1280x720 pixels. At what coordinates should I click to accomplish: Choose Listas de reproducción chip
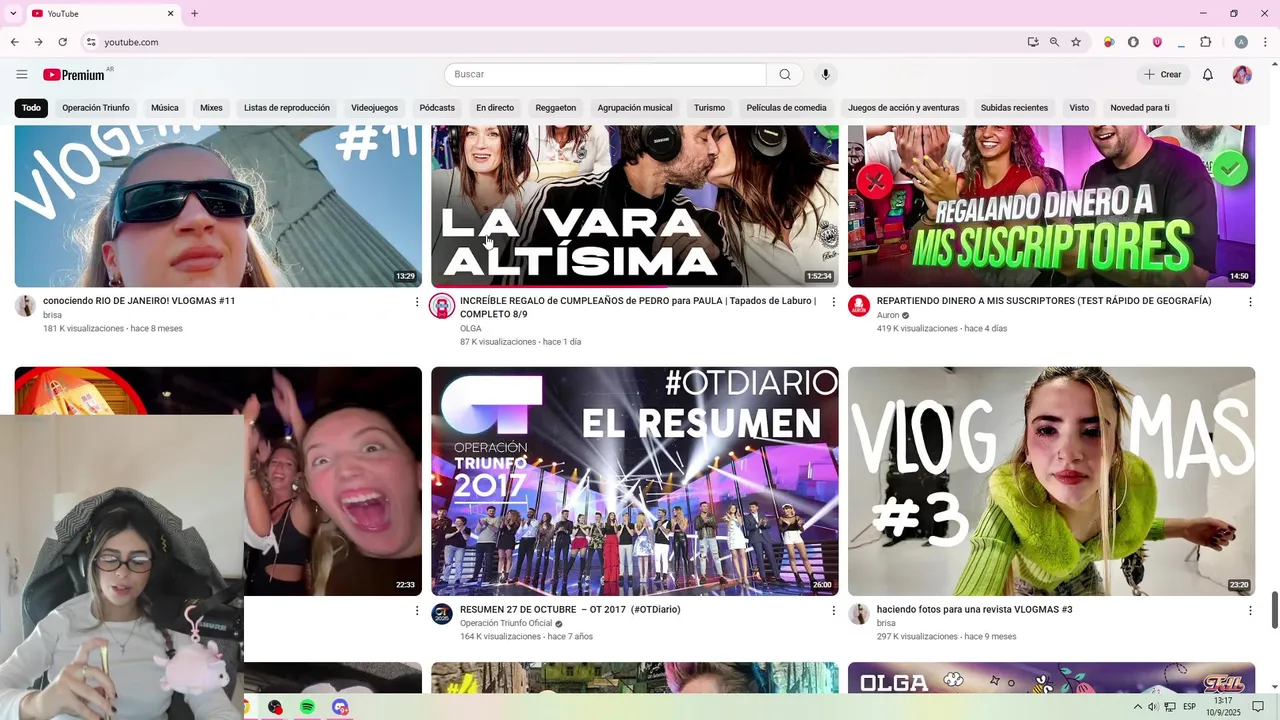287,108
